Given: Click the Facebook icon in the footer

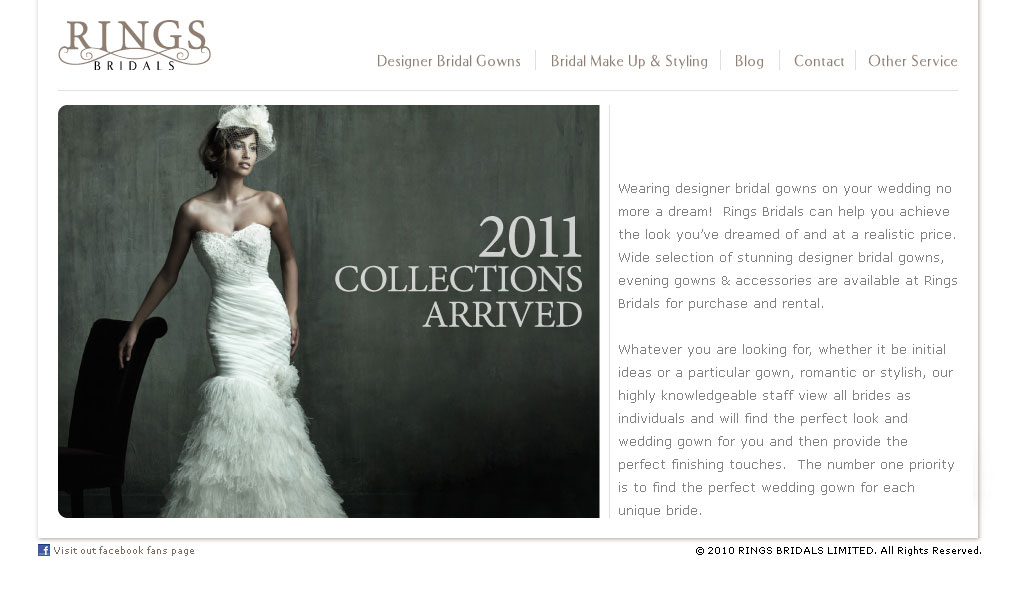Looking at the screenshot, I should click(x=44, y=550).
